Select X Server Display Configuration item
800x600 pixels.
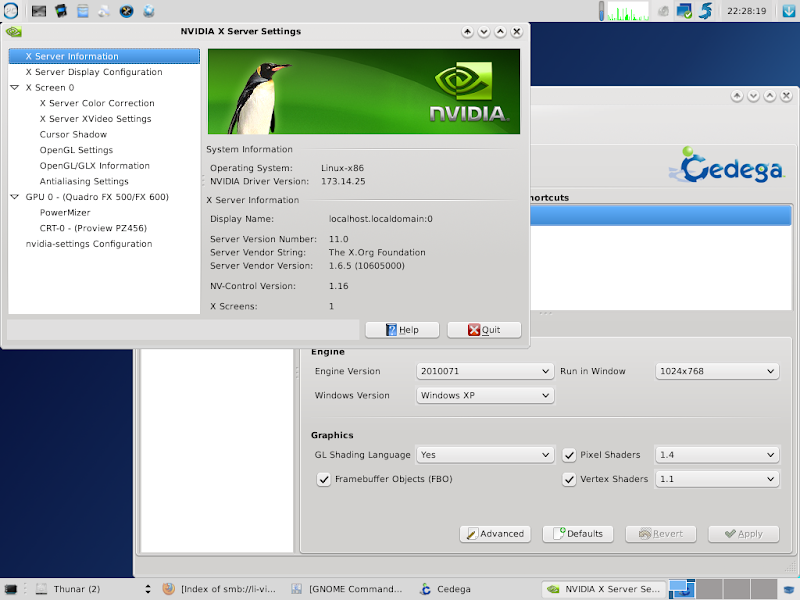(x=93, y=72)
